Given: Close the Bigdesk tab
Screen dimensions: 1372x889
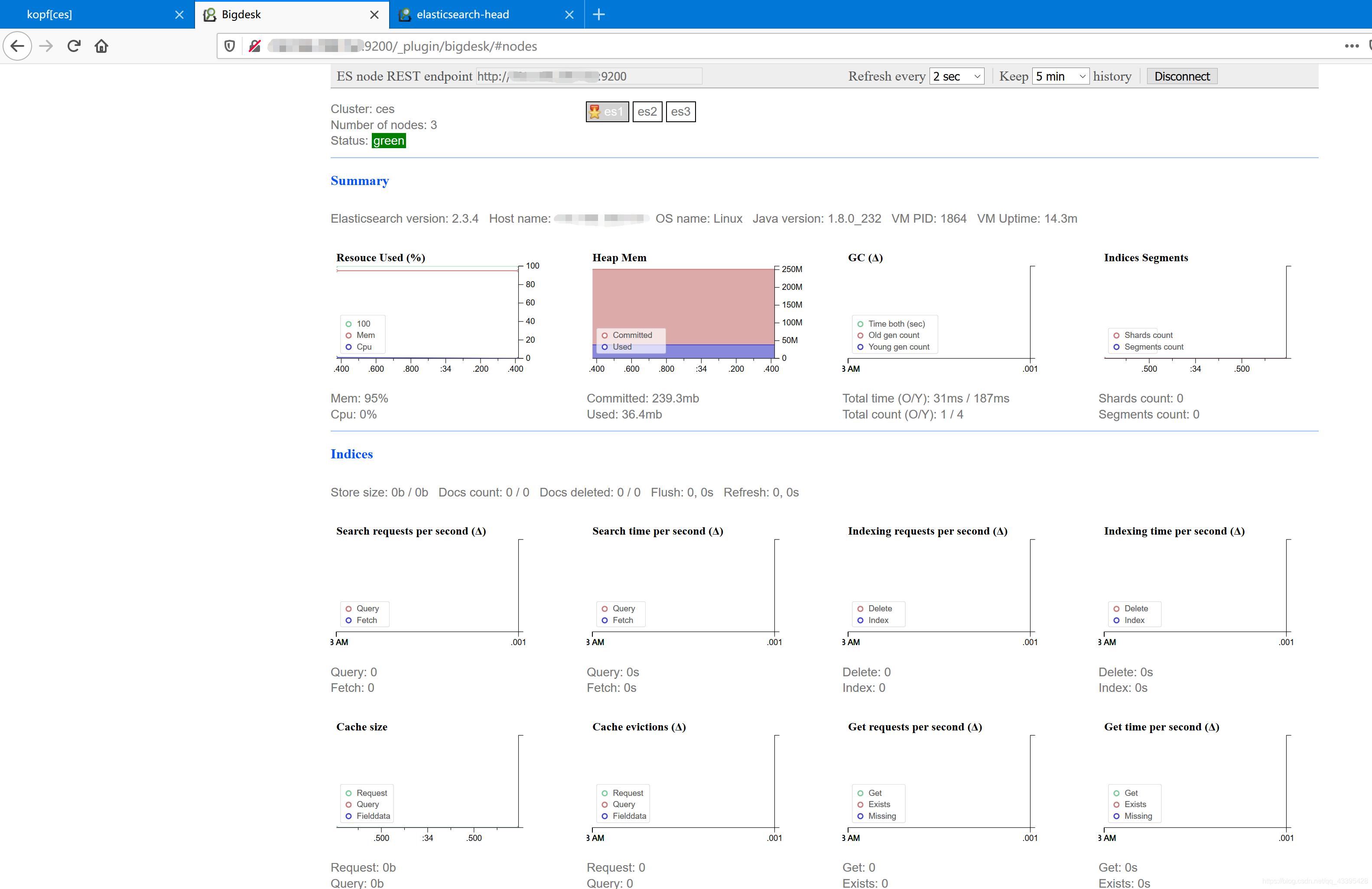Looking at the screenshot, I should click(374, 14).
